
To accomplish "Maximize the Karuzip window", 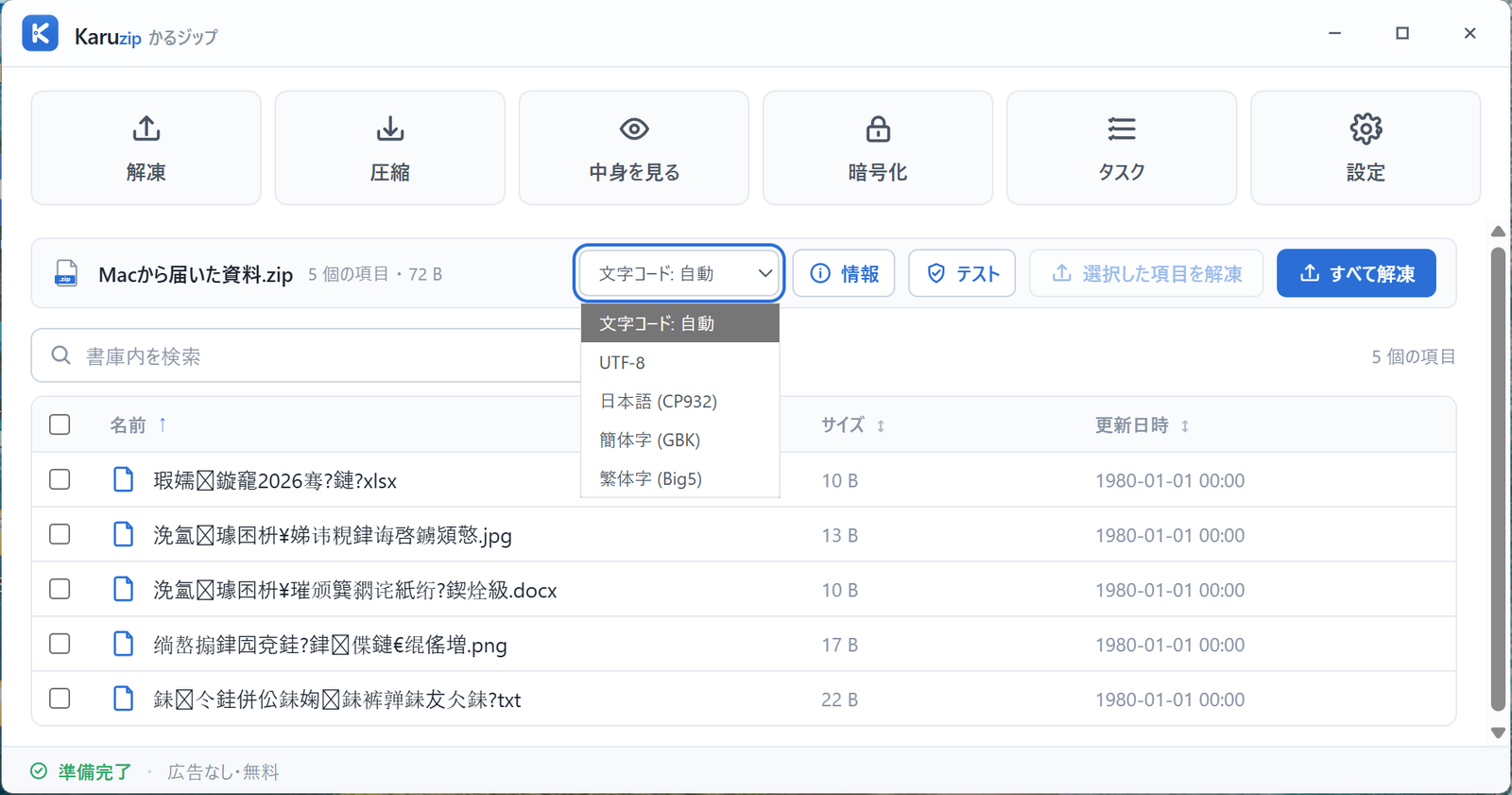I will [1402, 33].
